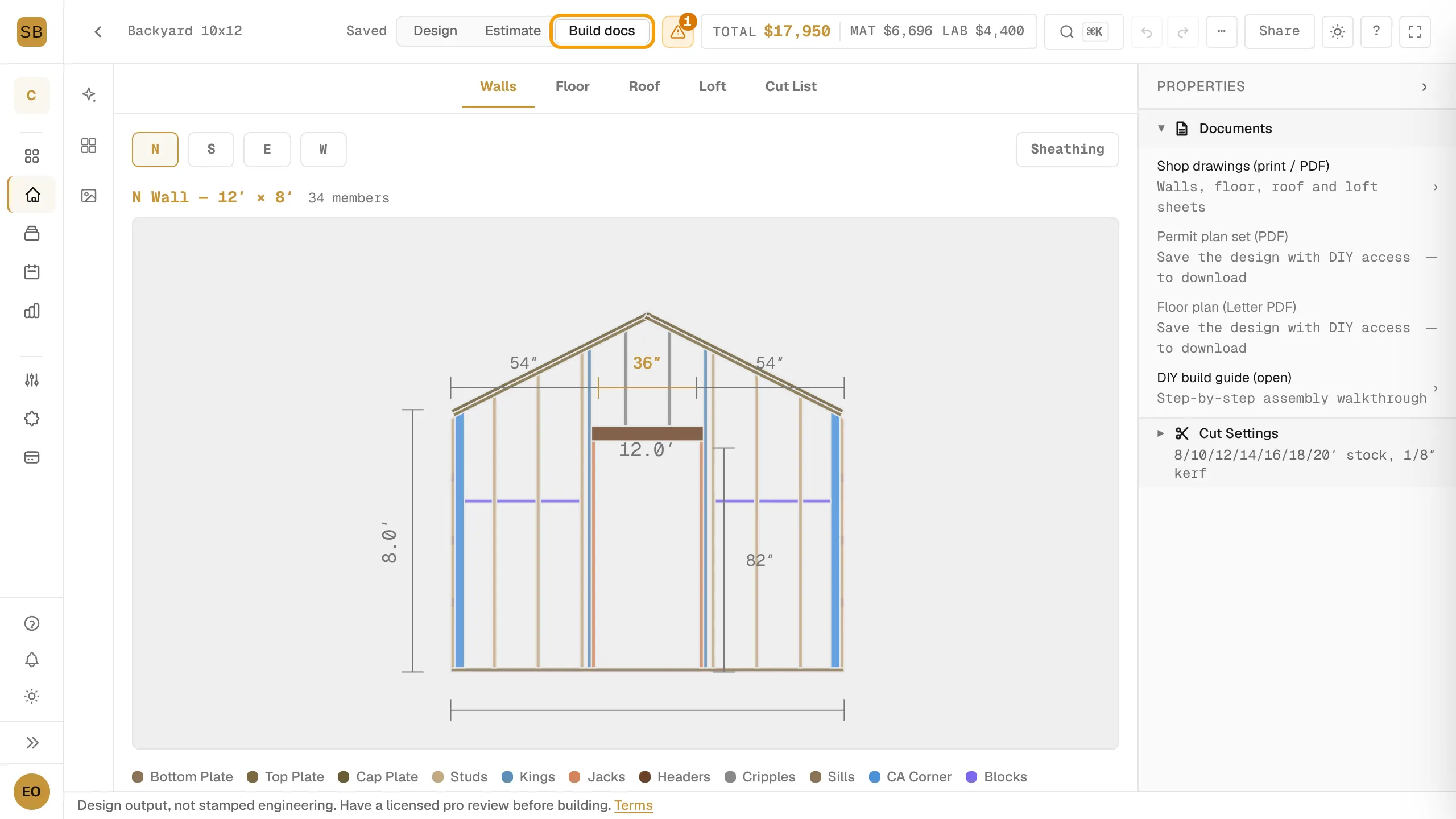
Task: Click the SB app logo
Action: (x=31, y=31)
